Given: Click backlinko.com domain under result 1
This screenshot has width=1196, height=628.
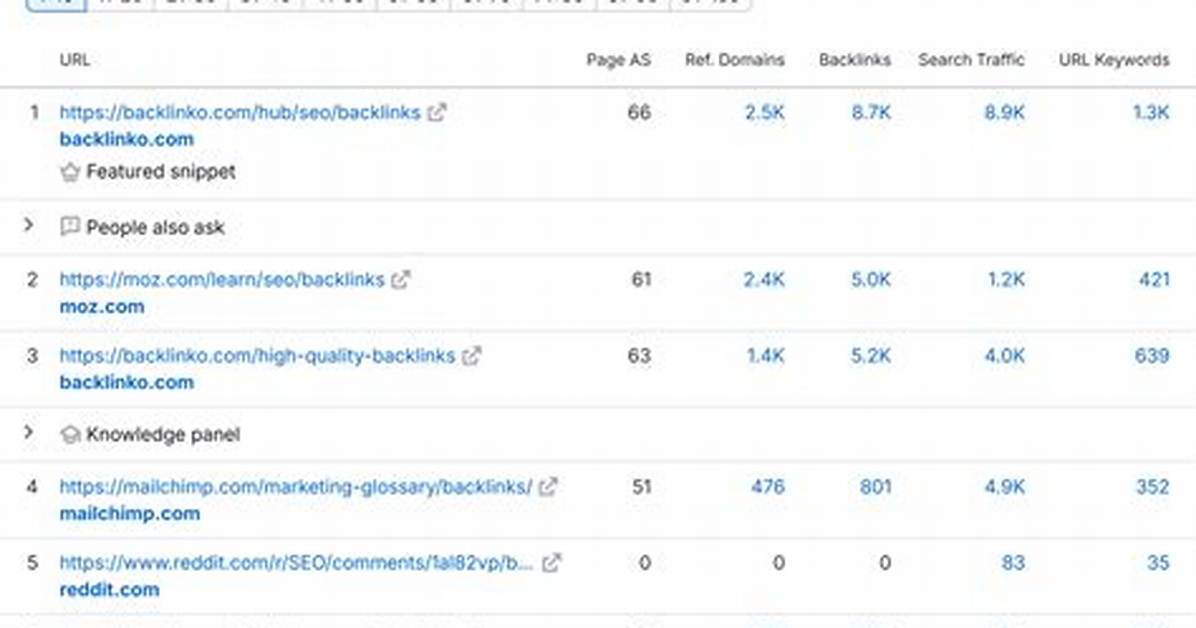Looking at the screenshot, I should [127, 139].
